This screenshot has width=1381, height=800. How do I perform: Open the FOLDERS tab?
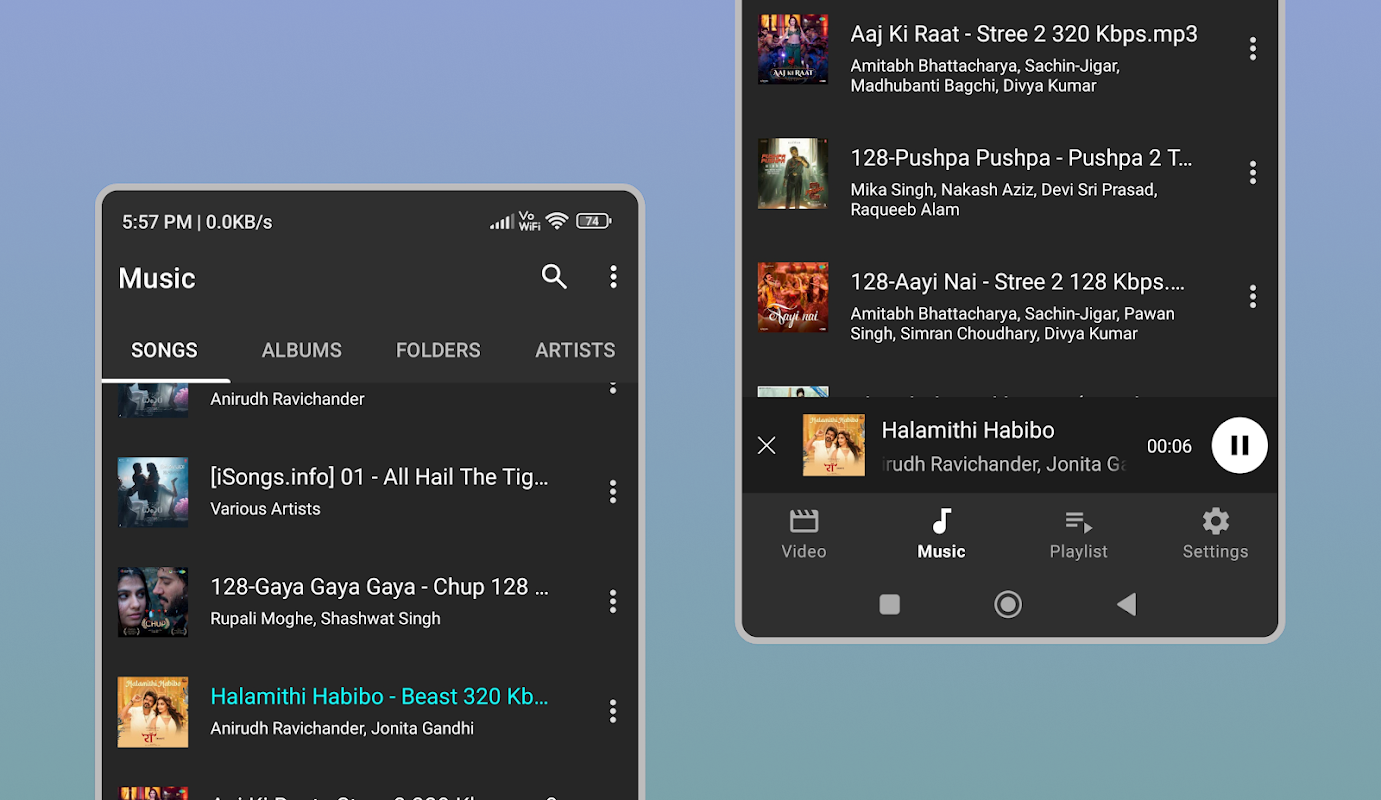438,350
